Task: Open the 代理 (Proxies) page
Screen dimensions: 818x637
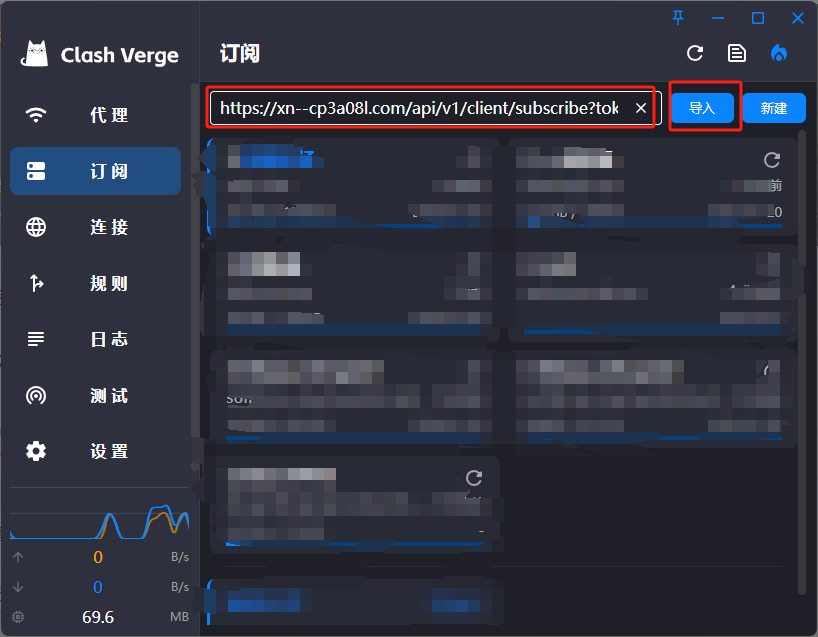Action: [x=95, y=115]
